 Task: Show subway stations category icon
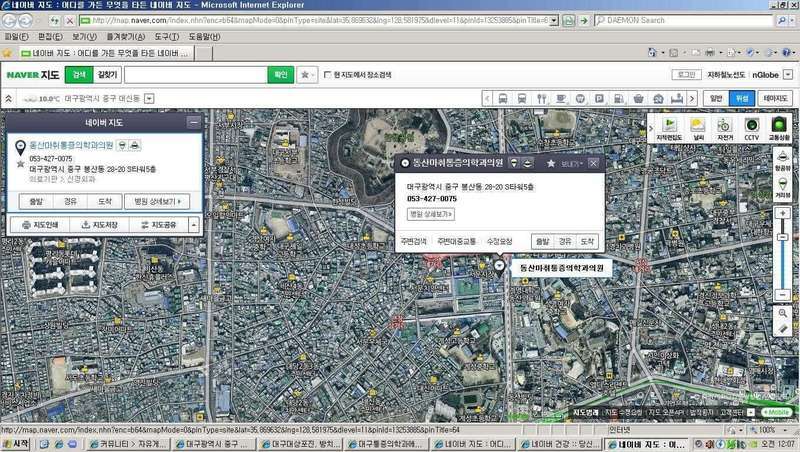coord(521,98)
